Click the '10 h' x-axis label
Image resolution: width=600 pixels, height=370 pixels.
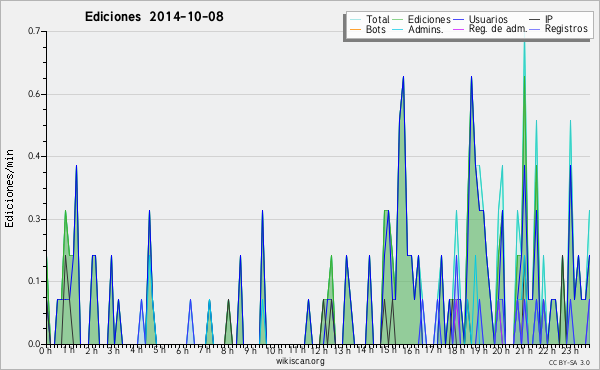pyautogui.click(x=274, y=350)
